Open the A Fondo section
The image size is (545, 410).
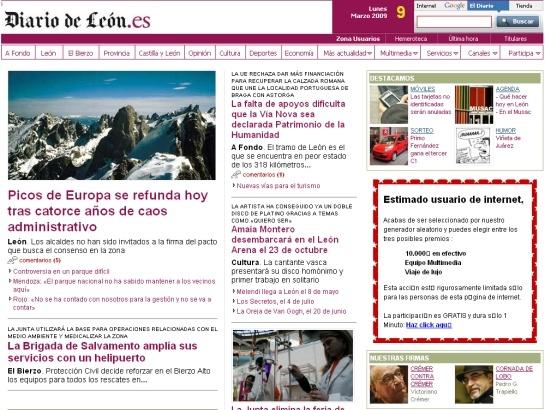[18, 53]
